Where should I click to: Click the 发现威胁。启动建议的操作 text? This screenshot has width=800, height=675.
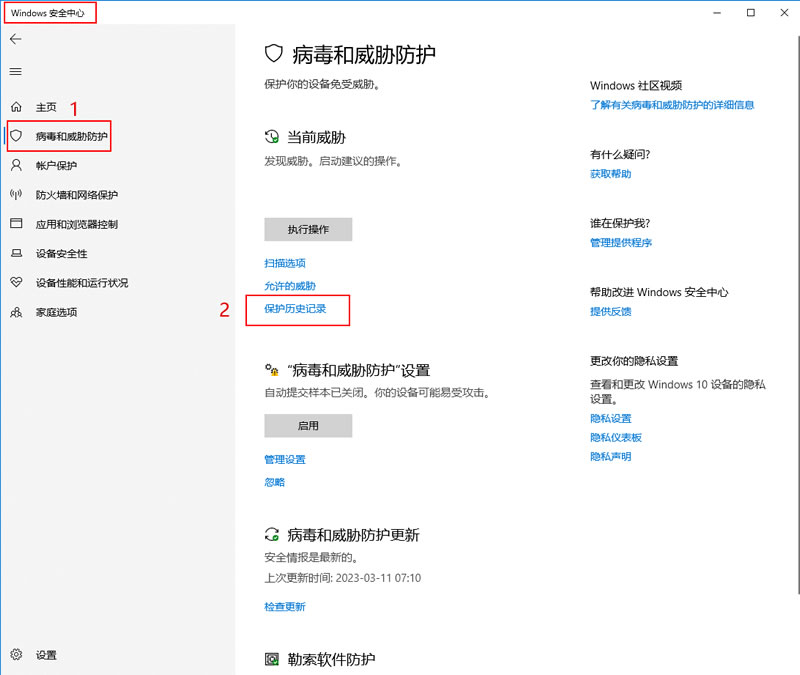click(333, 161)
